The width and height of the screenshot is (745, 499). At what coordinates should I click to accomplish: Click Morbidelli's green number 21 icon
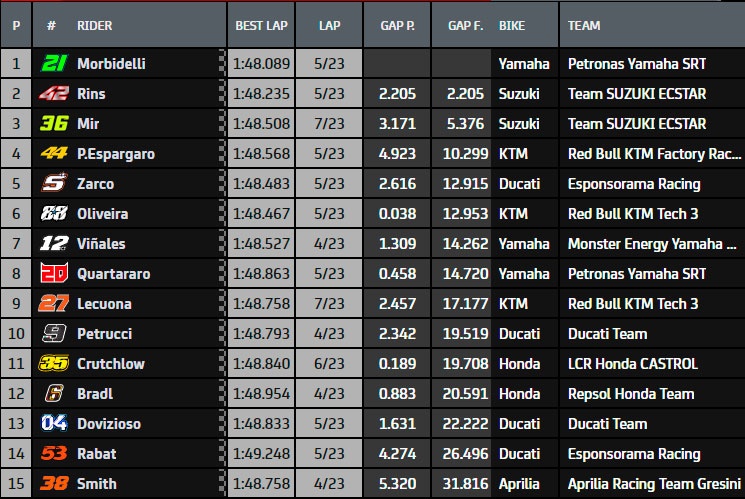click(54, 63)
